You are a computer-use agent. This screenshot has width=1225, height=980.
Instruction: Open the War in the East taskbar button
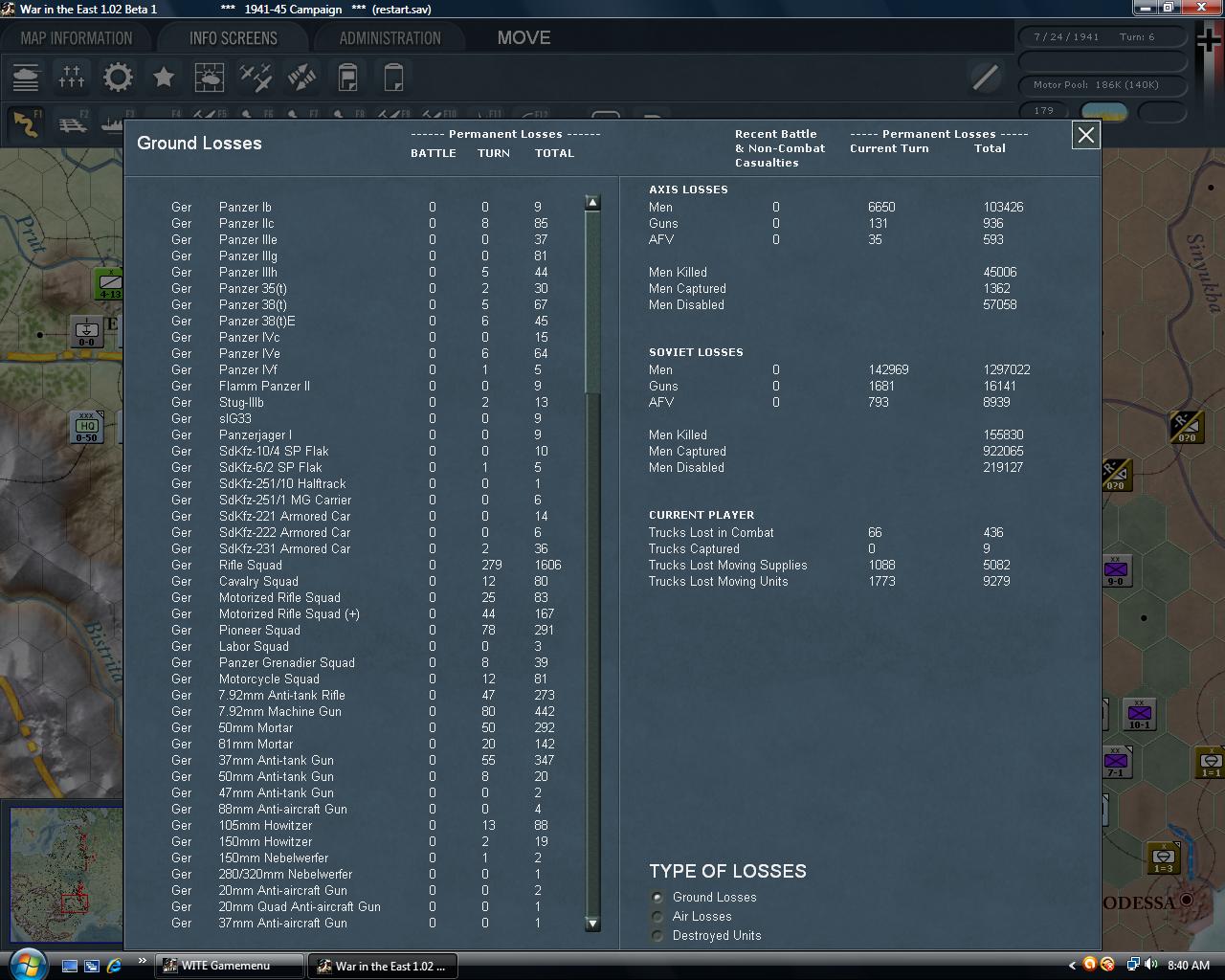click(x=382, y=966)
